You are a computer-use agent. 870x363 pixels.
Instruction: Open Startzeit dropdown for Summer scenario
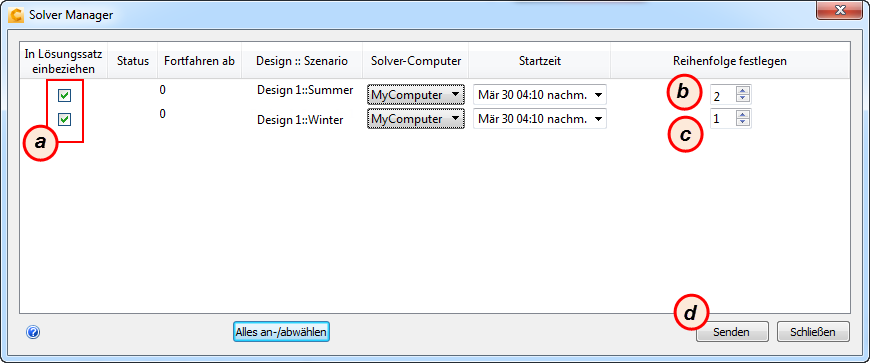coord(540,95)
